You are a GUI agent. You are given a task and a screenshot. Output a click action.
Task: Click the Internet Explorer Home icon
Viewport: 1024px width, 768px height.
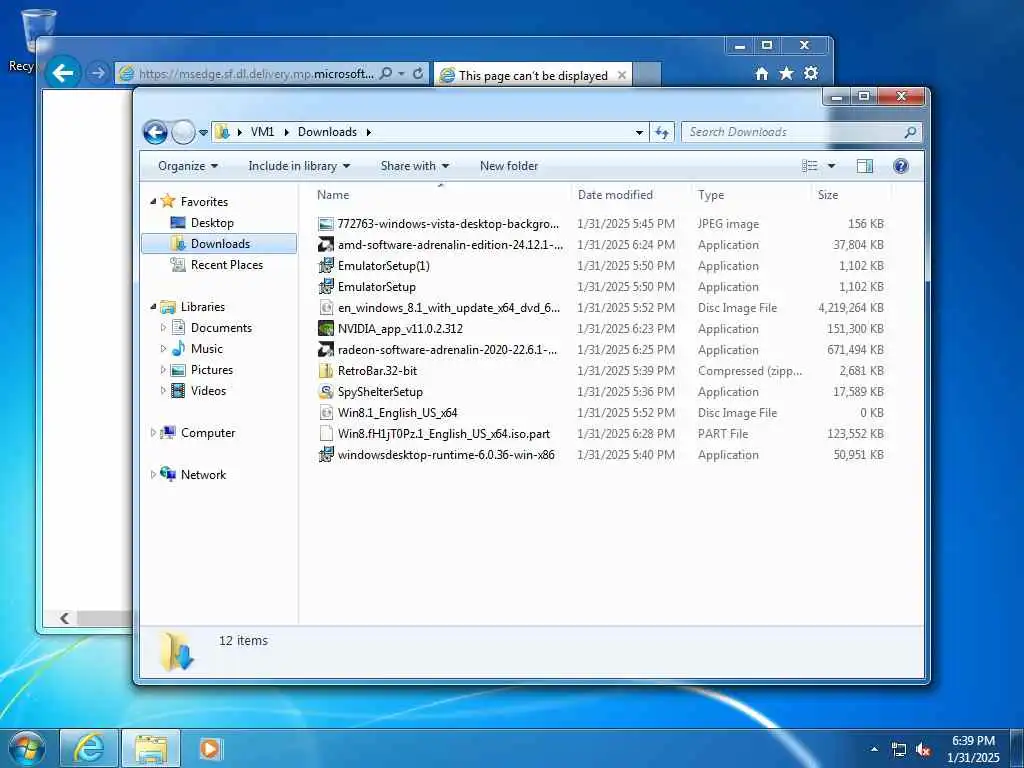tap(761, 73)
